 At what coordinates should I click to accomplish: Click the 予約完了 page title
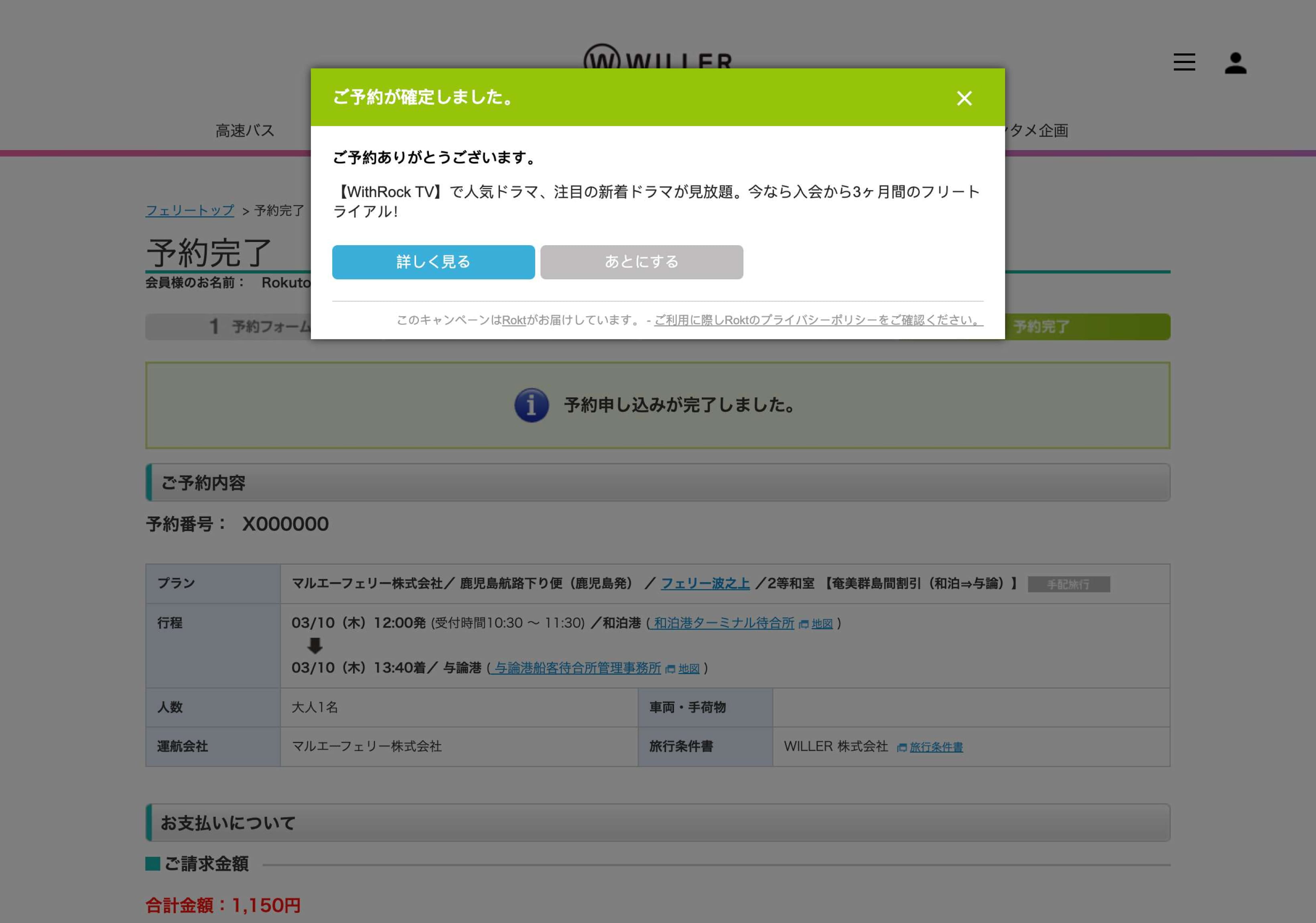click(209, 252)
